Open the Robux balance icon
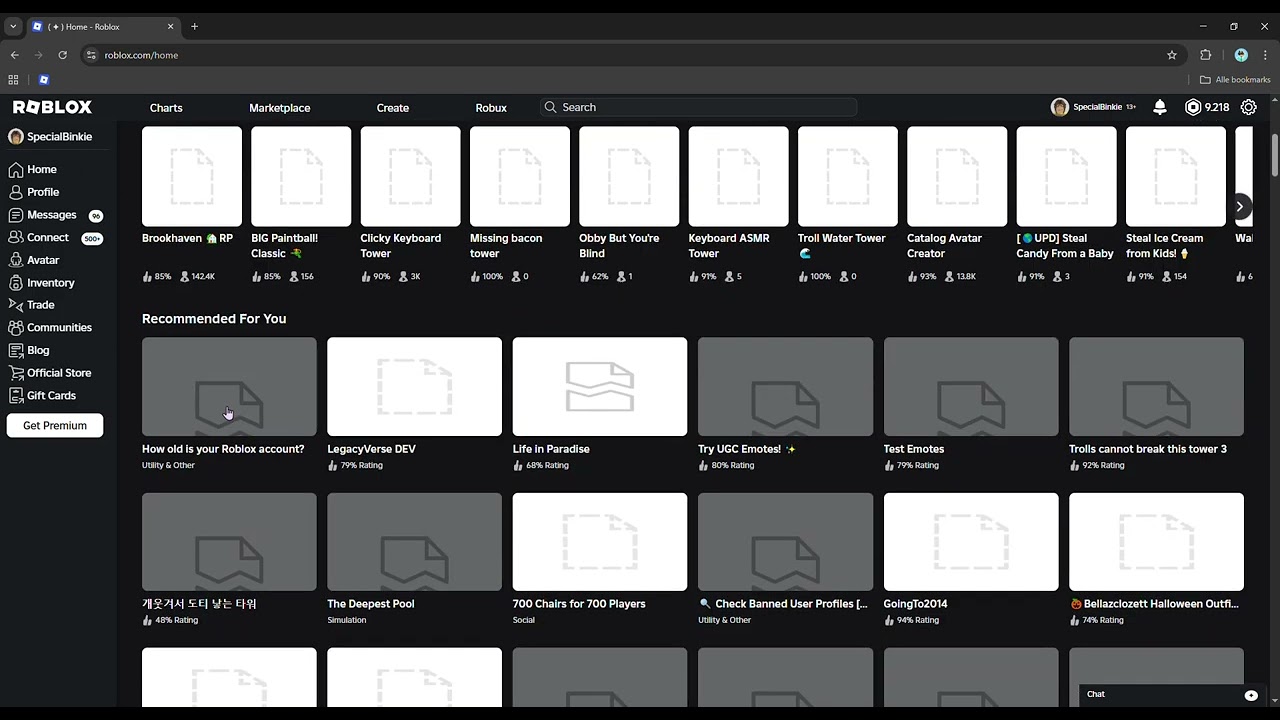This screenshot has width=1280, height=720. tap(1193, 107)
